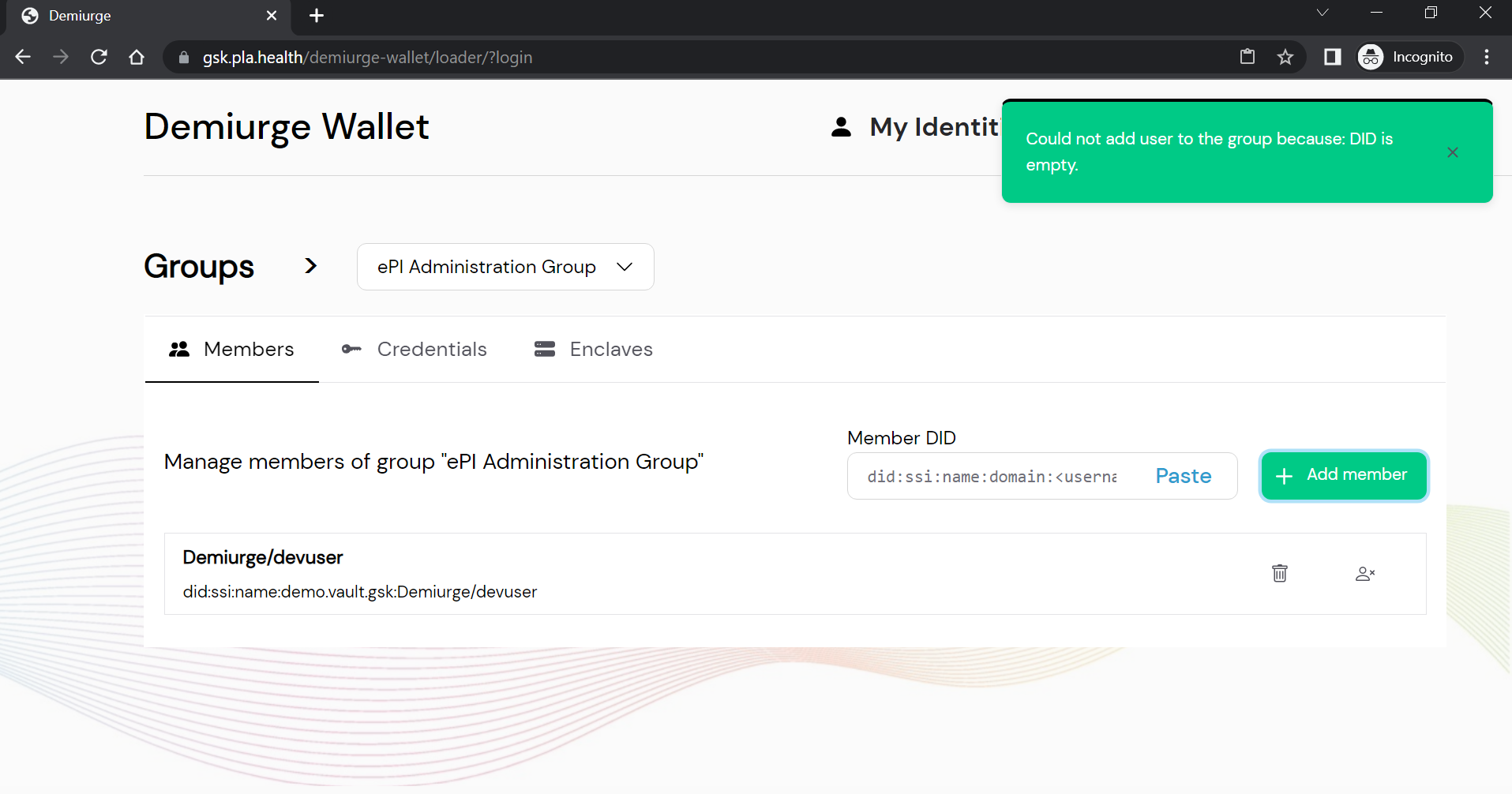
Task: Switch to the Credentials tab
Action: (x=432, y=349)
